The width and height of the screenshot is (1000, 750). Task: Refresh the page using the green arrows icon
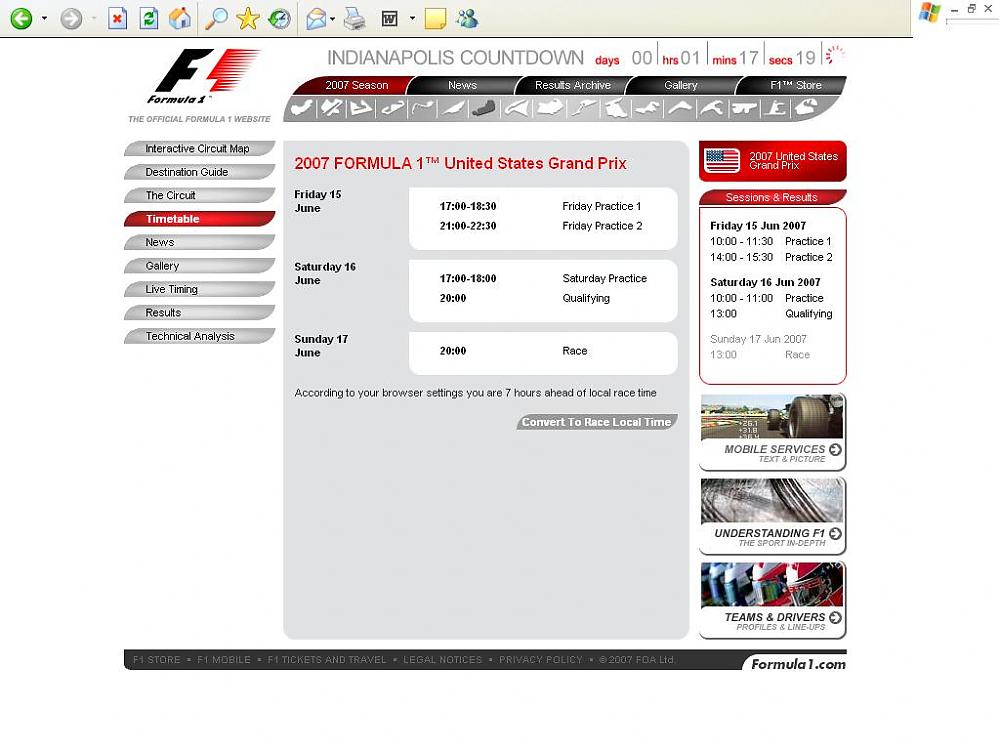point(149,18)
